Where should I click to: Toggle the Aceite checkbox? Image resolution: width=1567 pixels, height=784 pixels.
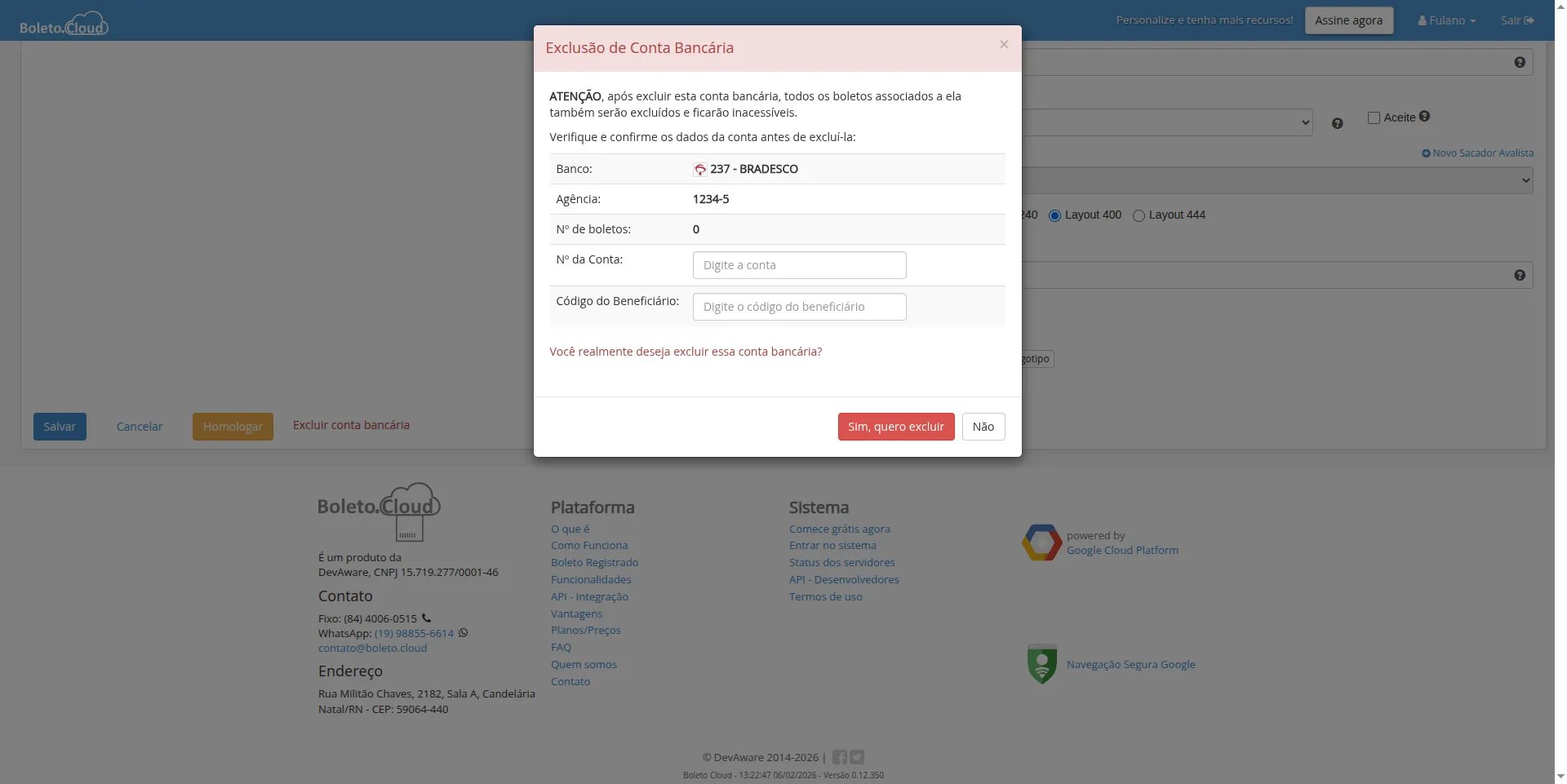pyautogui.click(x=1374, y=117)
